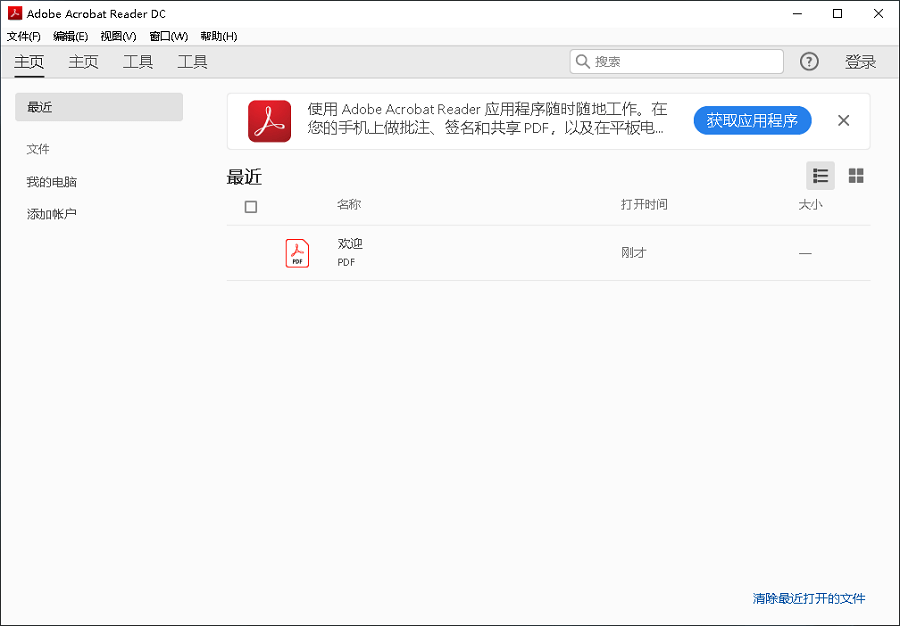Check the select-all files checkbox
Viewport: 900px width, 626px height.
250,206
